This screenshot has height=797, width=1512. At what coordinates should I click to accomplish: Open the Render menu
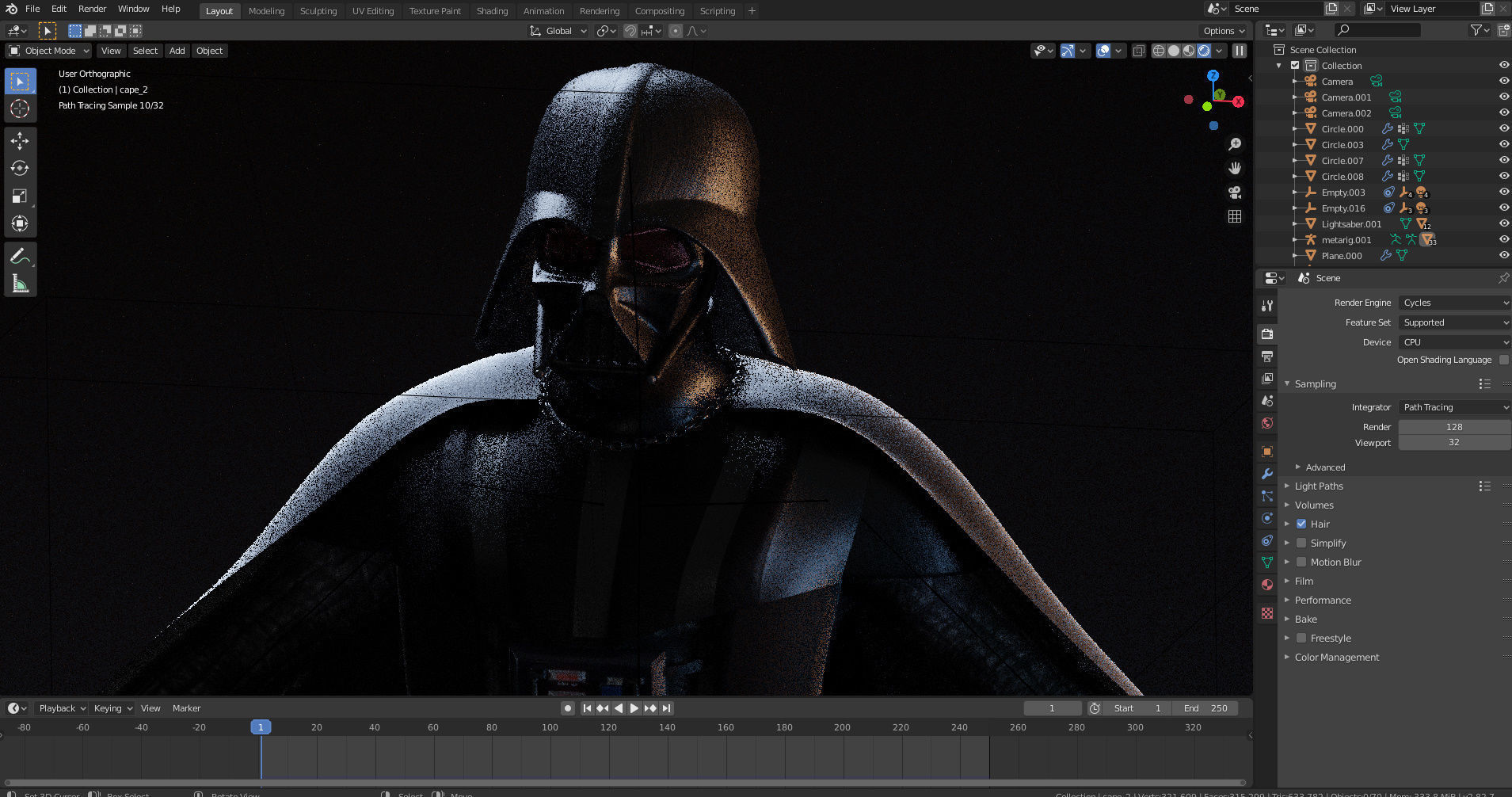[92, 9]
